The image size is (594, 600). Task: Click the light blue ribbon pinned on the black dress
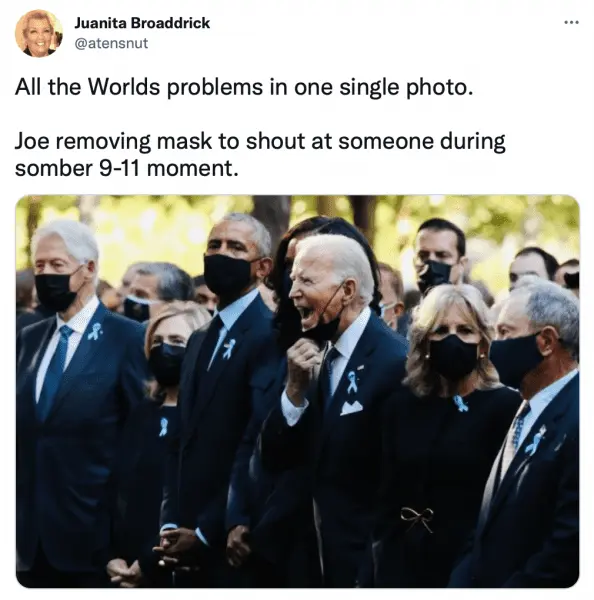(x=460, y=404)
